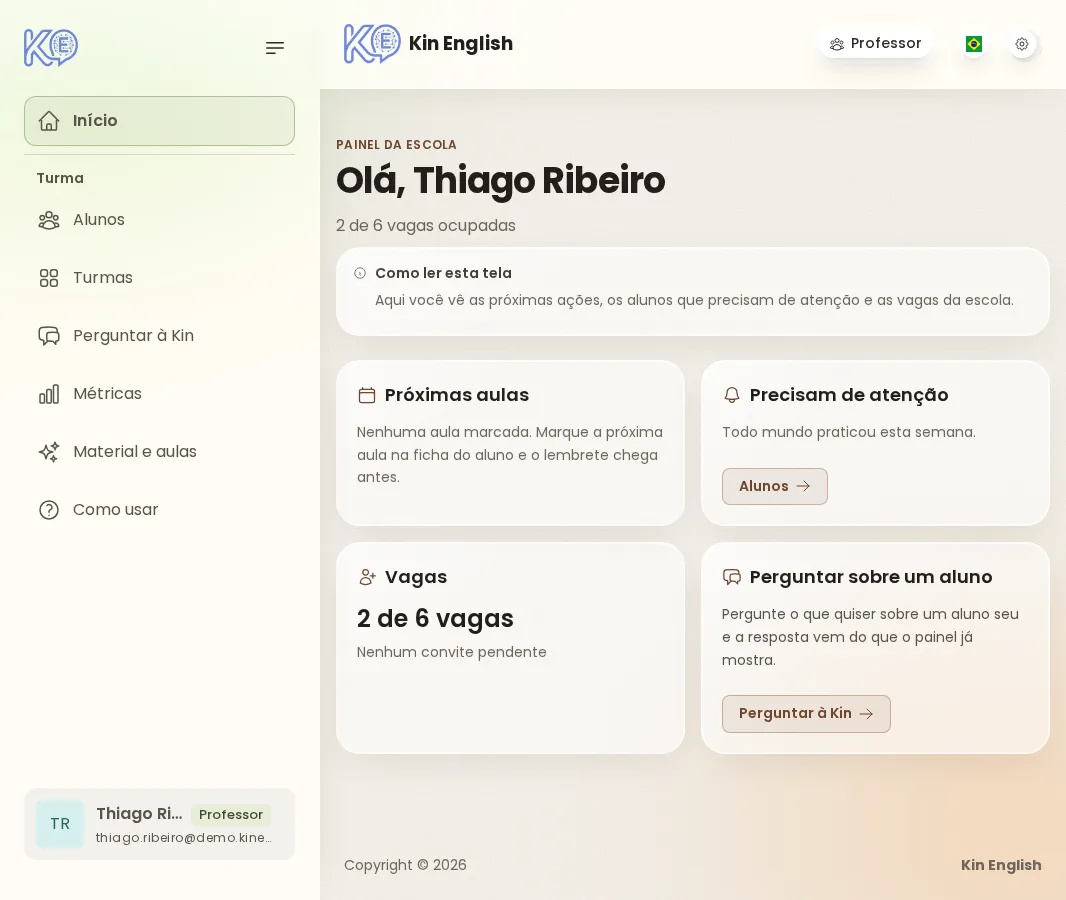The height and width of the screenshot is (900, 1066).
Task: Click '2 de 6 vagas ocupadas' subtitle
Action: (426, 226)
